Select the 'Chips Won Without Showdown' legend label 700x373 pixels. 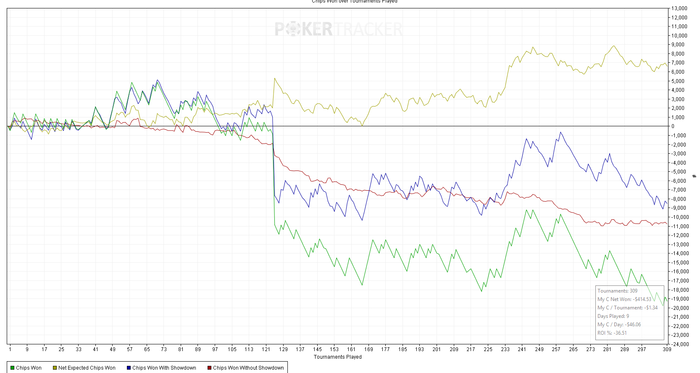(x=248, y=368)
